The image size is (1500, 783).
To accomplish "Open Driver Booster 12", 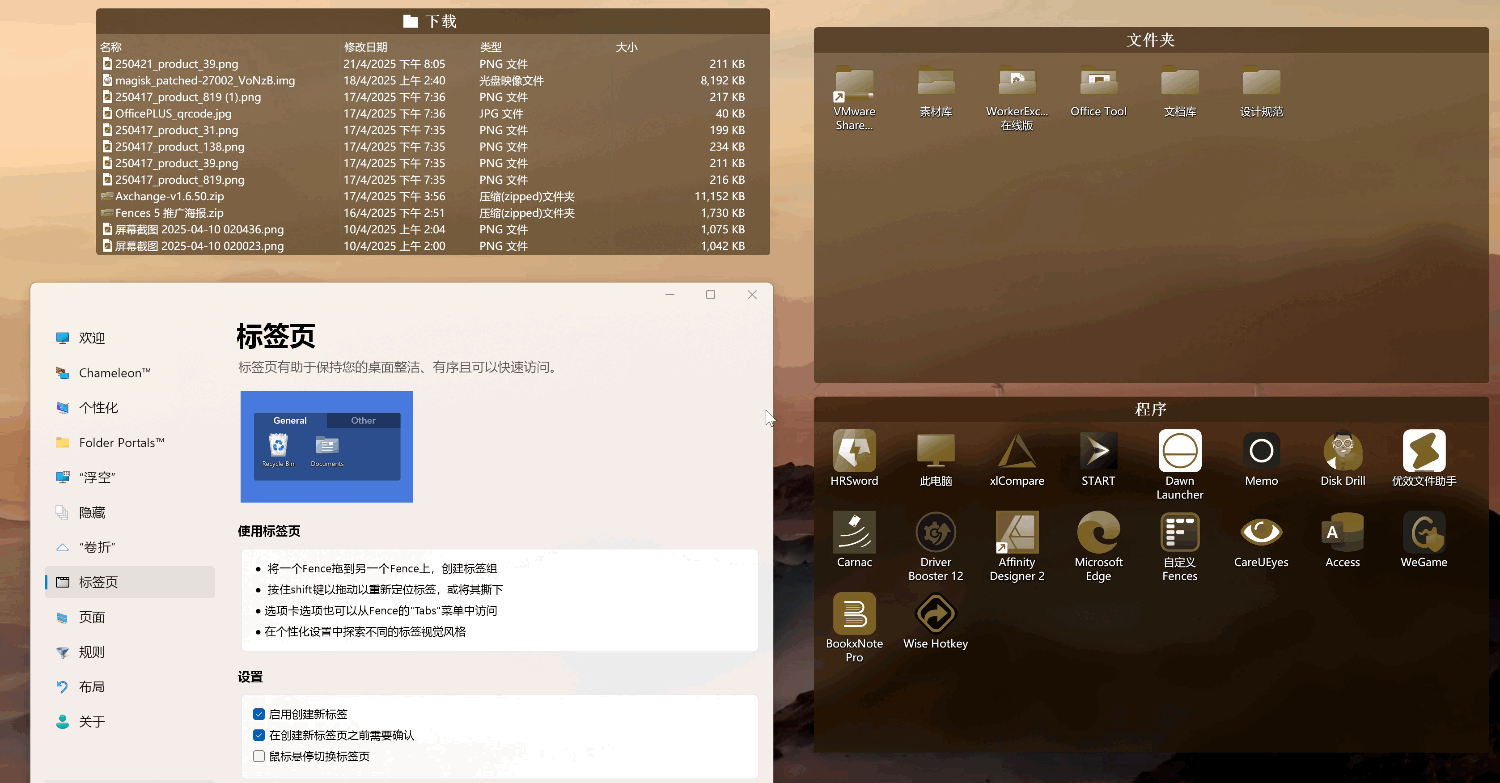I will click(x=935, y=547).
